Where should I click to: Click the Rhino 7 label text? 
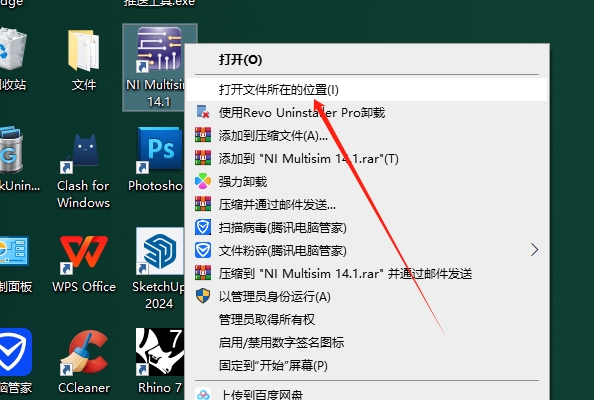(x=159, y=388)
